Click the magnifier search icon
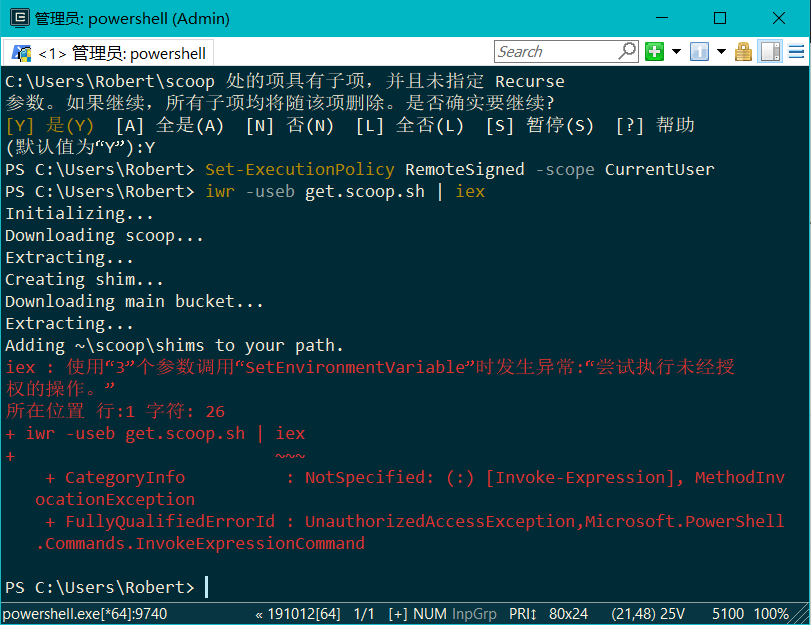 [x=627, y=52]
